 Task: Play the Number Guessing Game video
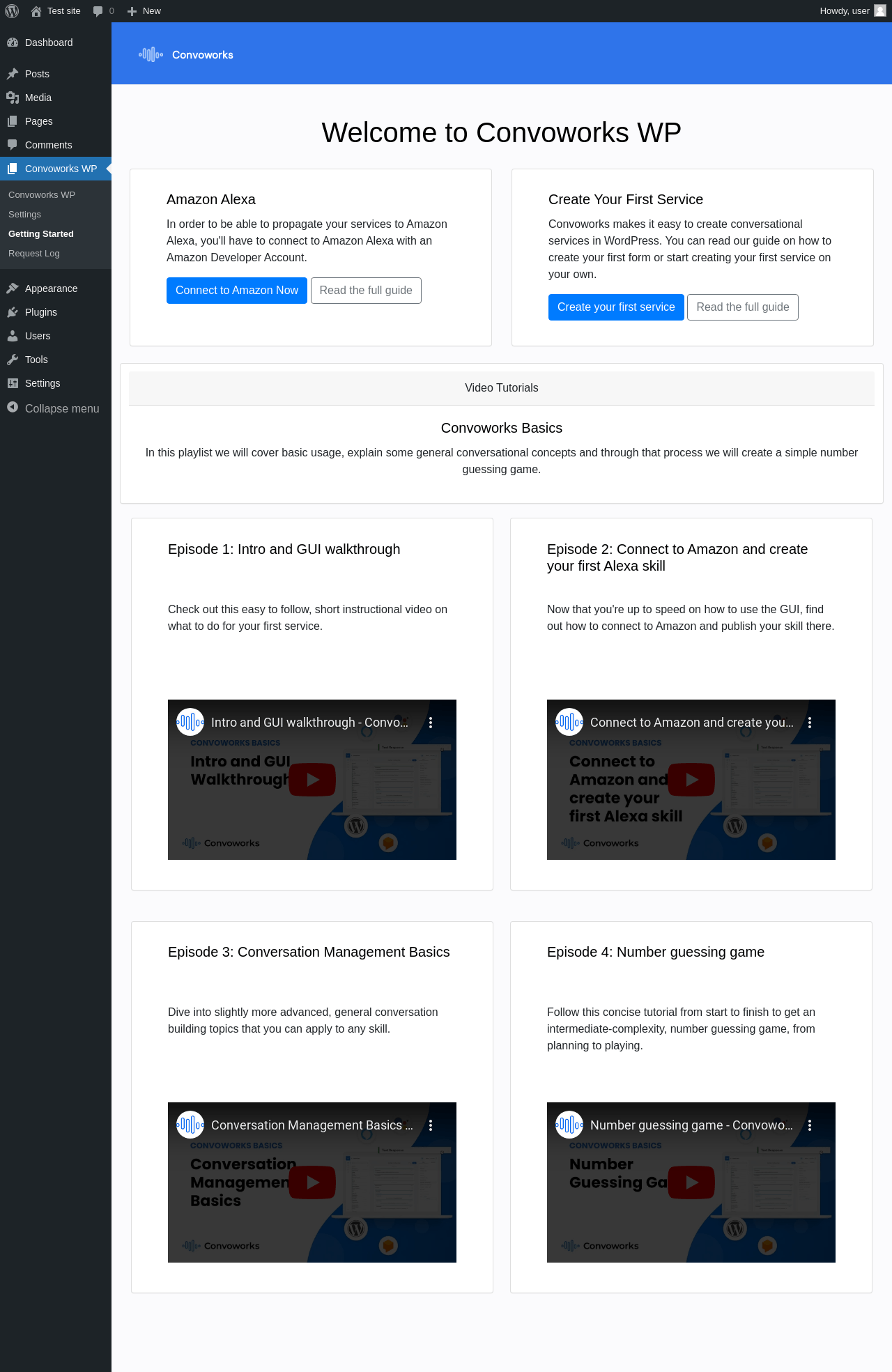691,1182
